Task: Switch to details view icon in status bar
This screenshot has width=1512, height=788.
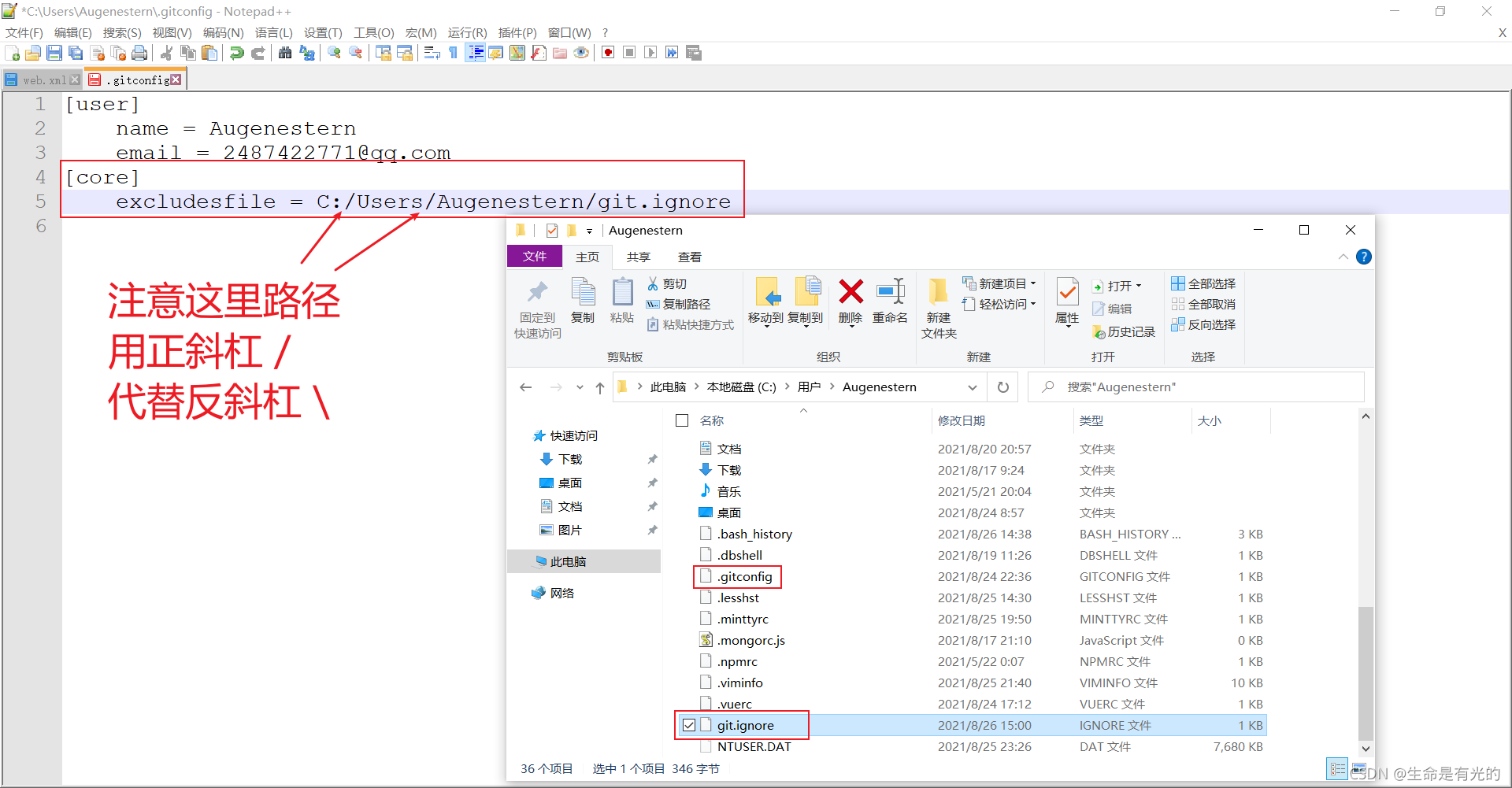Action: coord(1337,768)
